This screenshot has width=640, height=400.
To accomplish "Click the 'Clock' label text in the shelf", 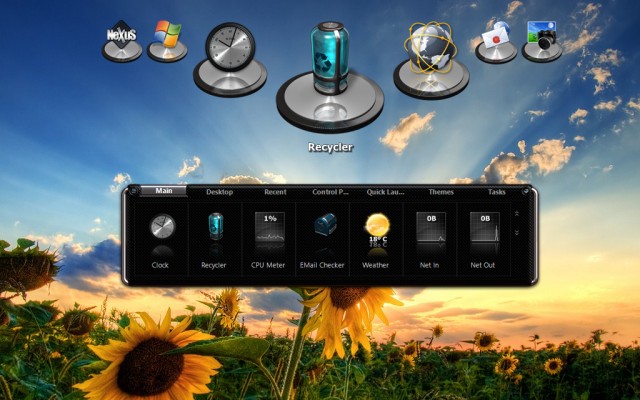I will tap(160, 265).
